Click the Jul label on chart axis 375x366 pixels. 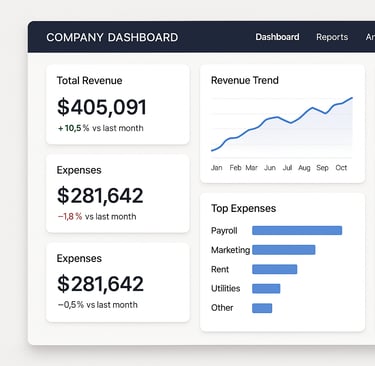pyautogui.click(x=287, y=168)
